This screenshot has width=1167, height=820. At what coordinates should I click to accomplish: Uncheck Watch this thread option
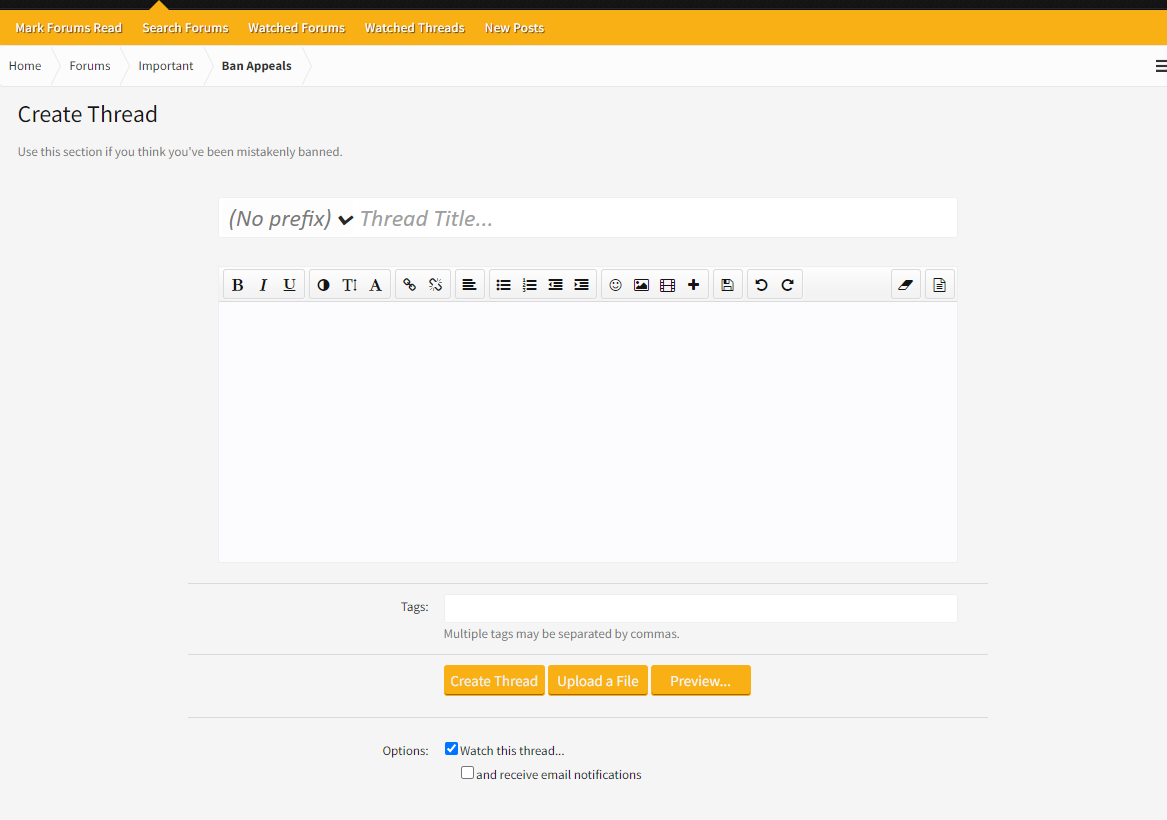(451, 749)
